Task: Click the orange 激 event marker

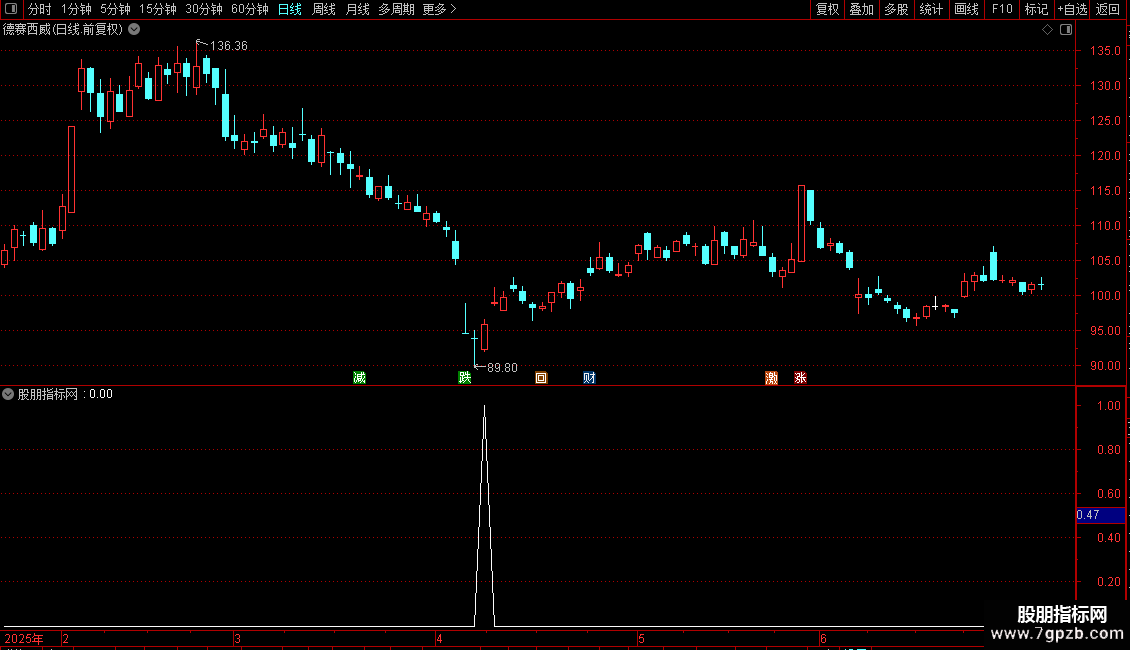Action: [x=772, y=378]
